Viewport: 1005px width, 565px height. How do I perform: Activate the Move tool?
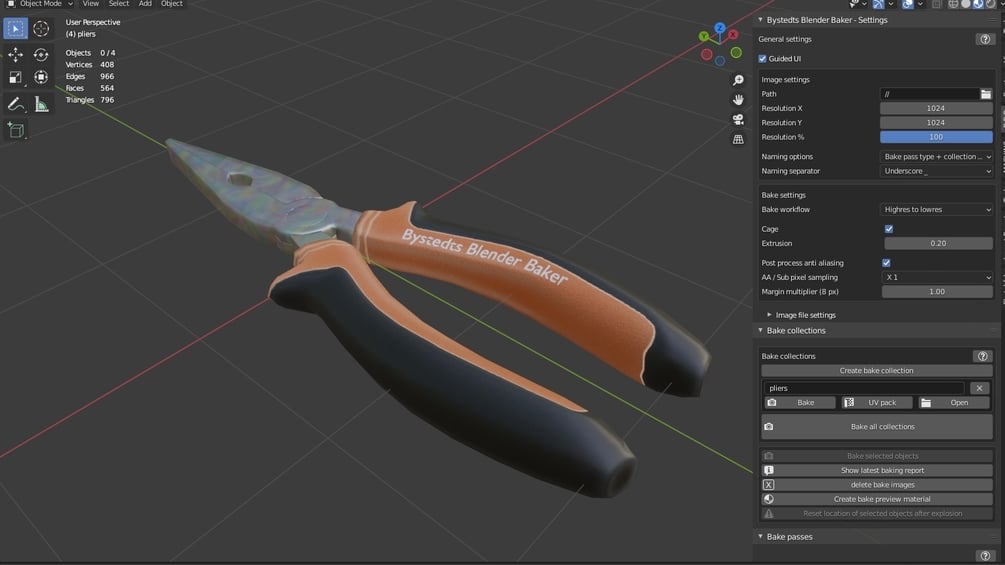(x=15, y=55)
